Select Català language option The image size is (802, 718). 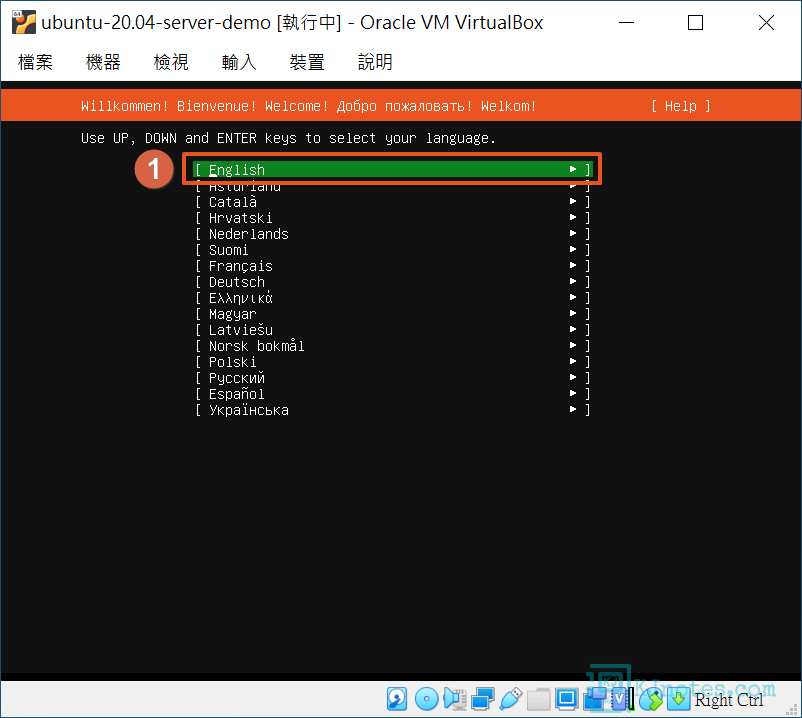392,201
